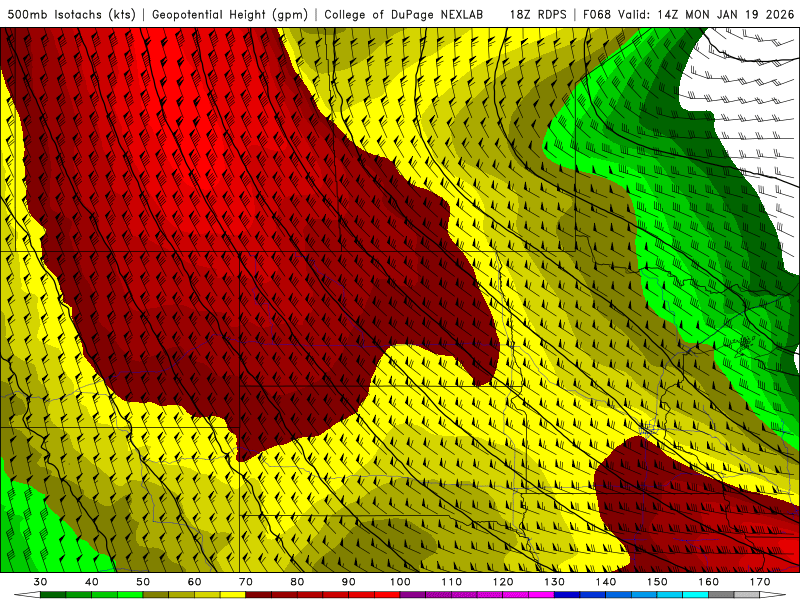
Task: Click the 150 label on the color scale
Action: (657, 582)
